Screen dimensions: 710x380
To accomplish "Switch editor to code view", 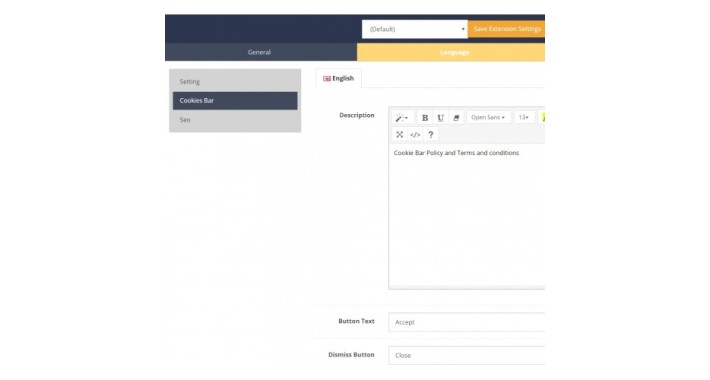I will click(x=415, y=135).
